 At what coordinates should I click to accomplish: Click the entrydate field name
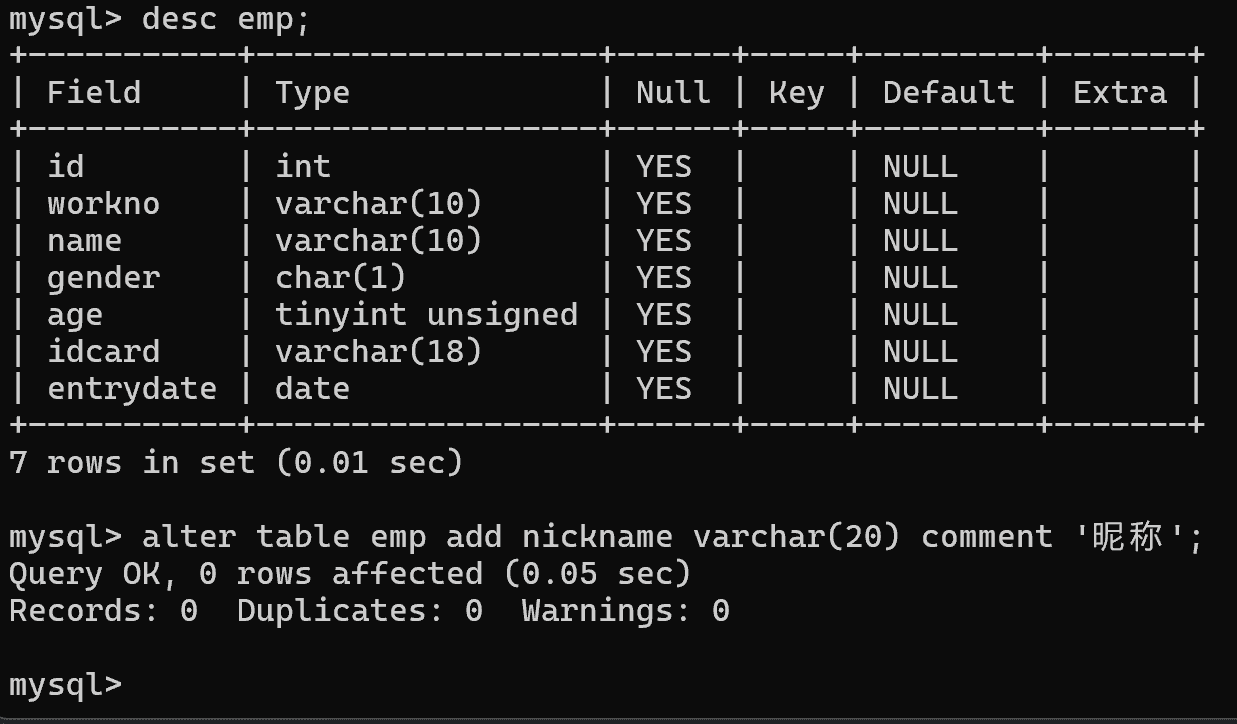(132, 388)
